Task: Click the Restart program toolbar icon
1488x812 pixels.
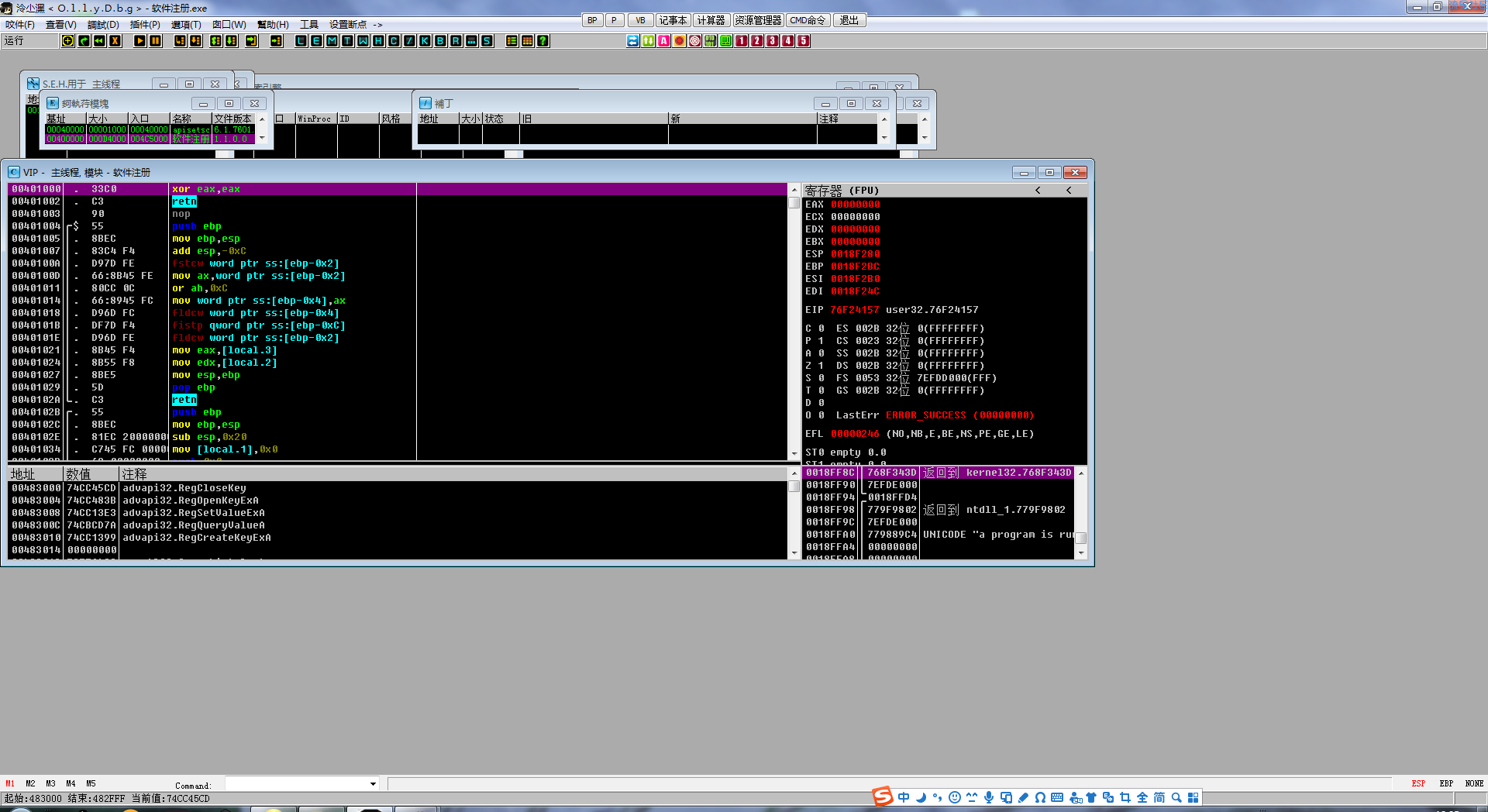Action: (x=84, y=41)
